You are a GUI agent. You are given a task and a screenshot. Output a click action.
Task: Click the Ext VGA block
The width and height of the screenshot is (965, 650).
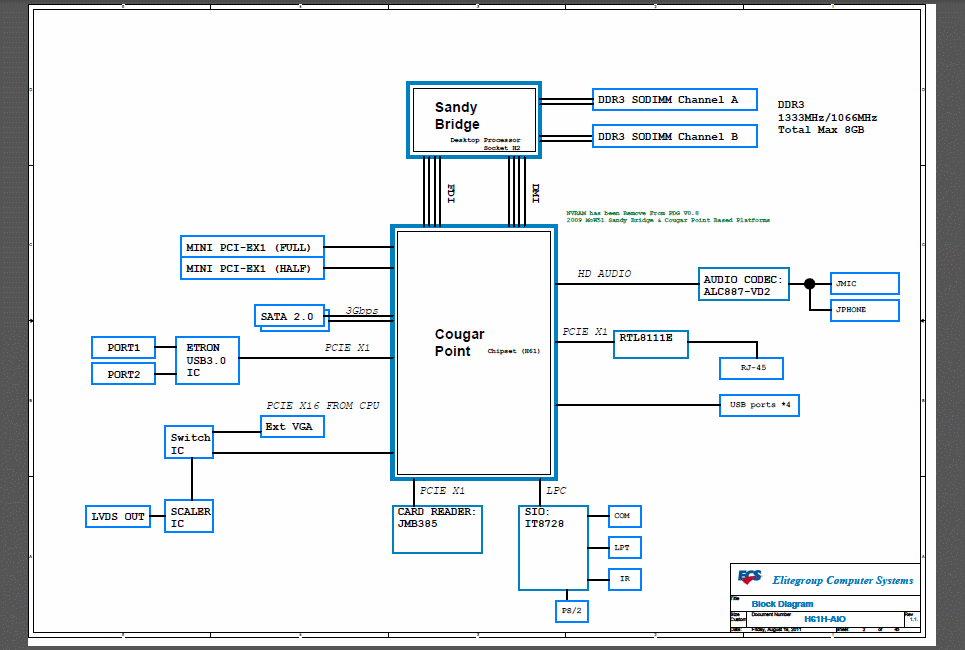pyautogui.click(x=291, y=426)
